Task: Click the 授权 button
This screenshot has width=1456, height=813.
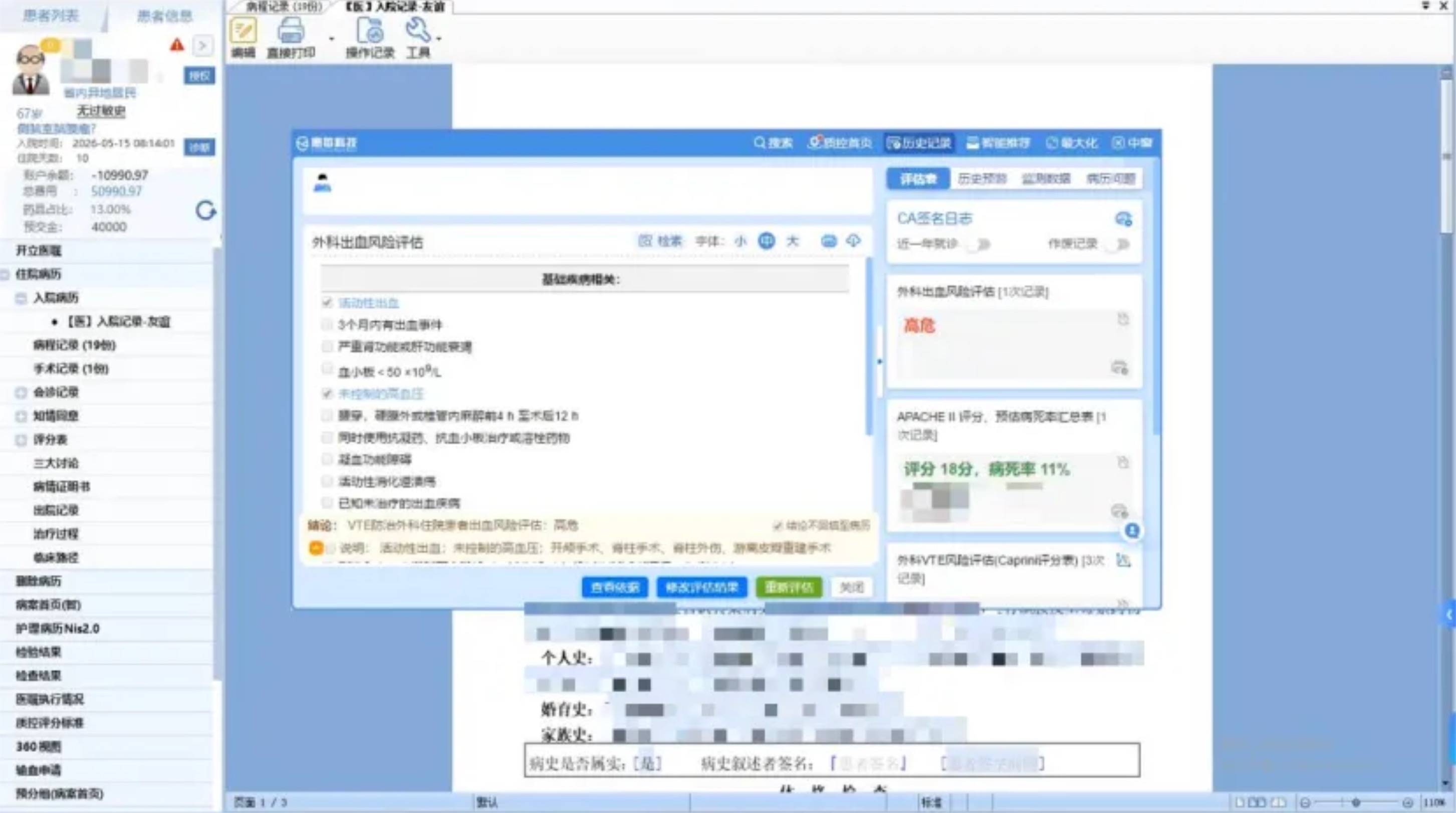Action: click(x=199, y=76)
